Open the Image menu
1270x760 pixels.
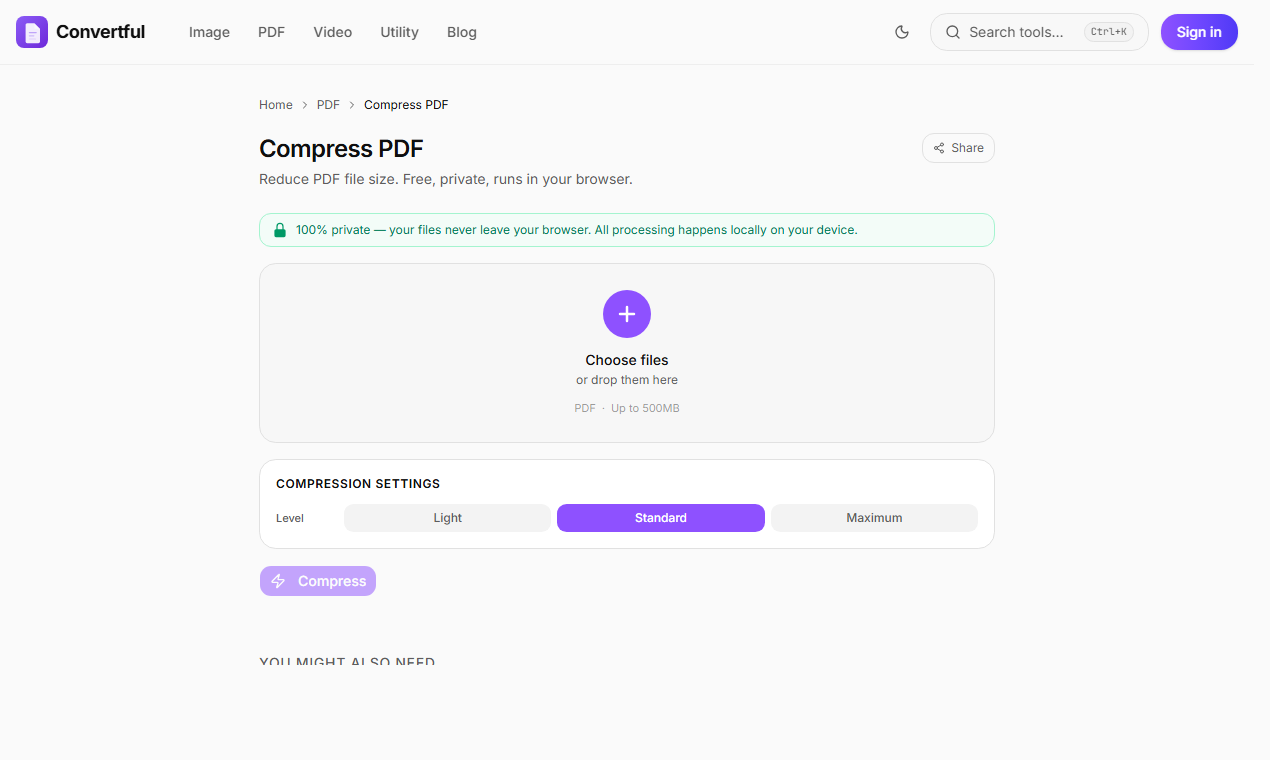(x=209, y=32)
